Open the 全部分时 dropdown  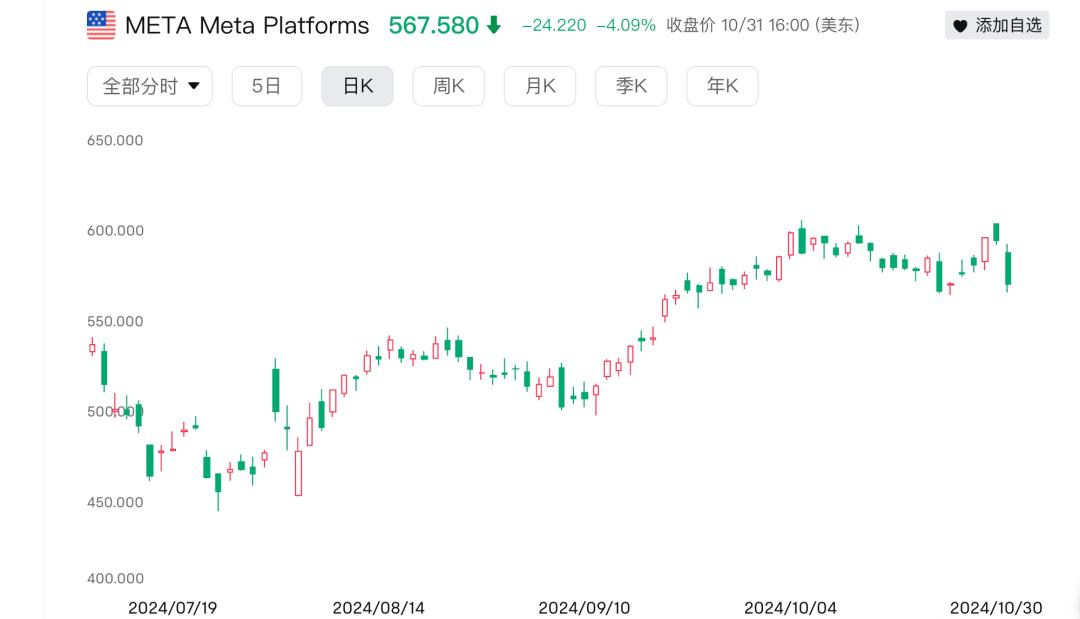[x=150, y=86]
